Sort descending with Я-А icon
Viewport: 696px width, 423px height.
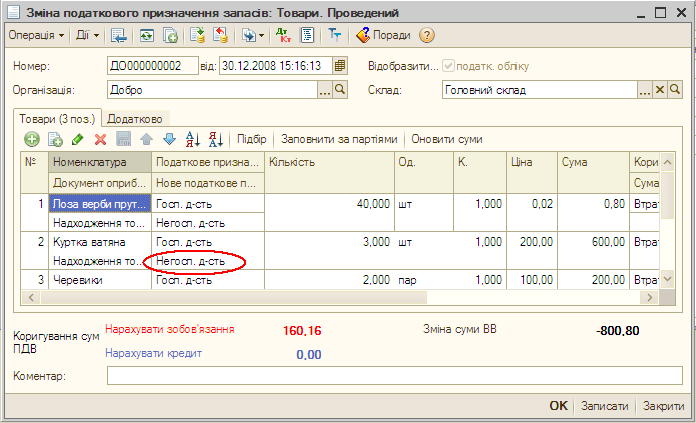pyautogui.click(x=216, y=139)
